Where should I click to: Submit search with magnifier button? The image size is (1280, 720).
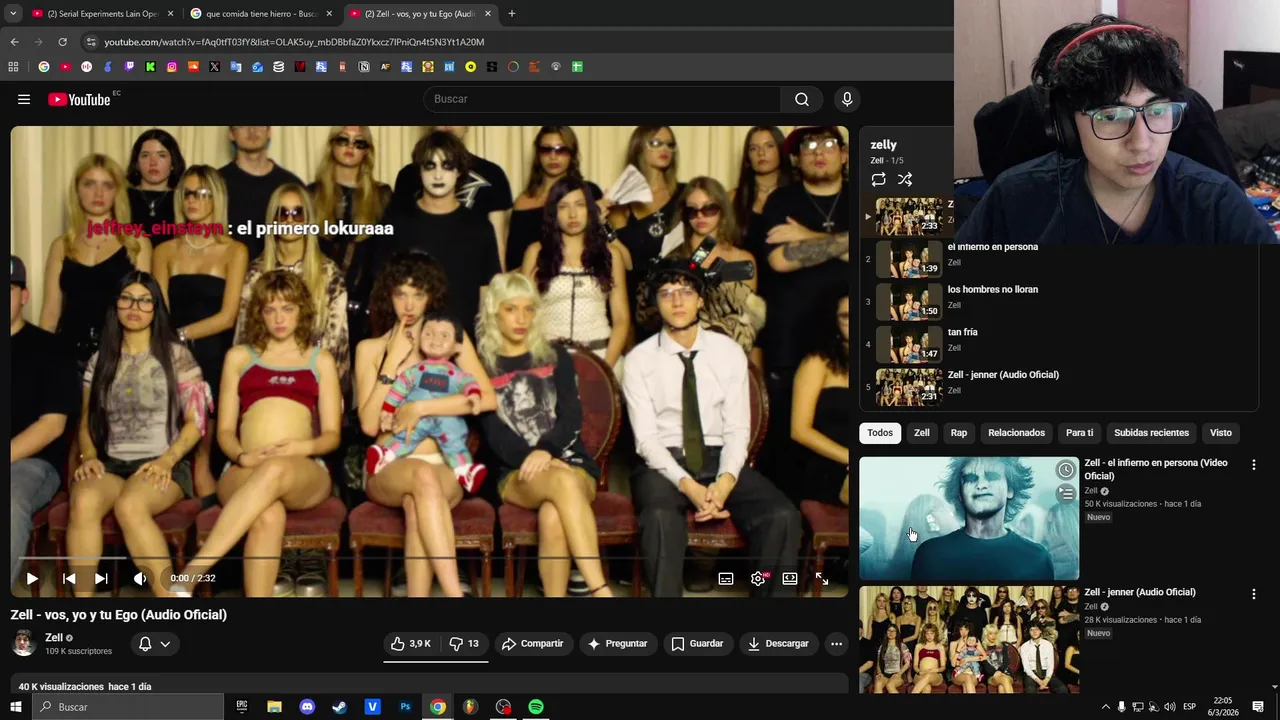(x=801, y=99)
